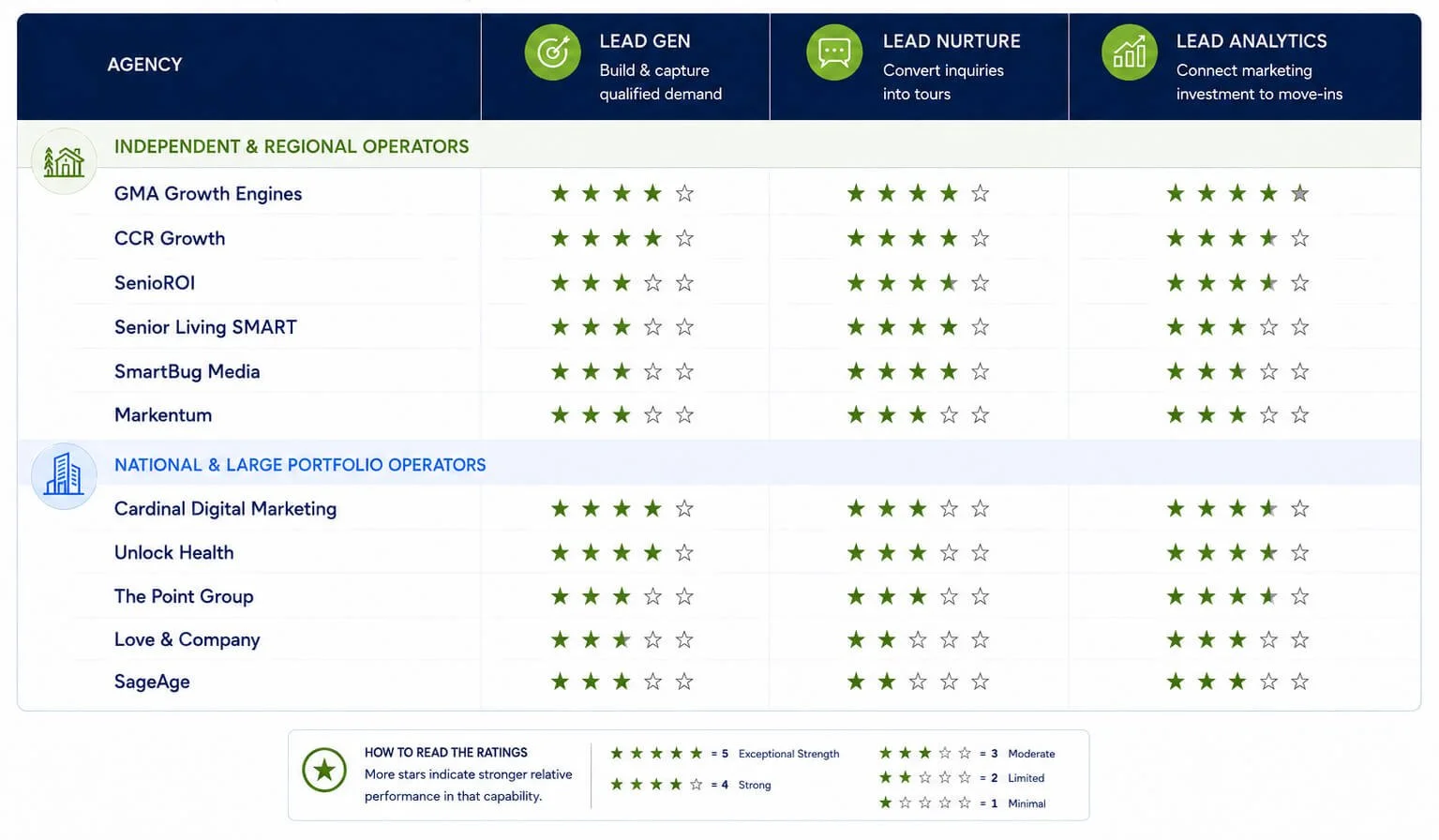Click the 'Moderate' legend label
This screenshot has height=840, width=1439.
(1031, 754)
